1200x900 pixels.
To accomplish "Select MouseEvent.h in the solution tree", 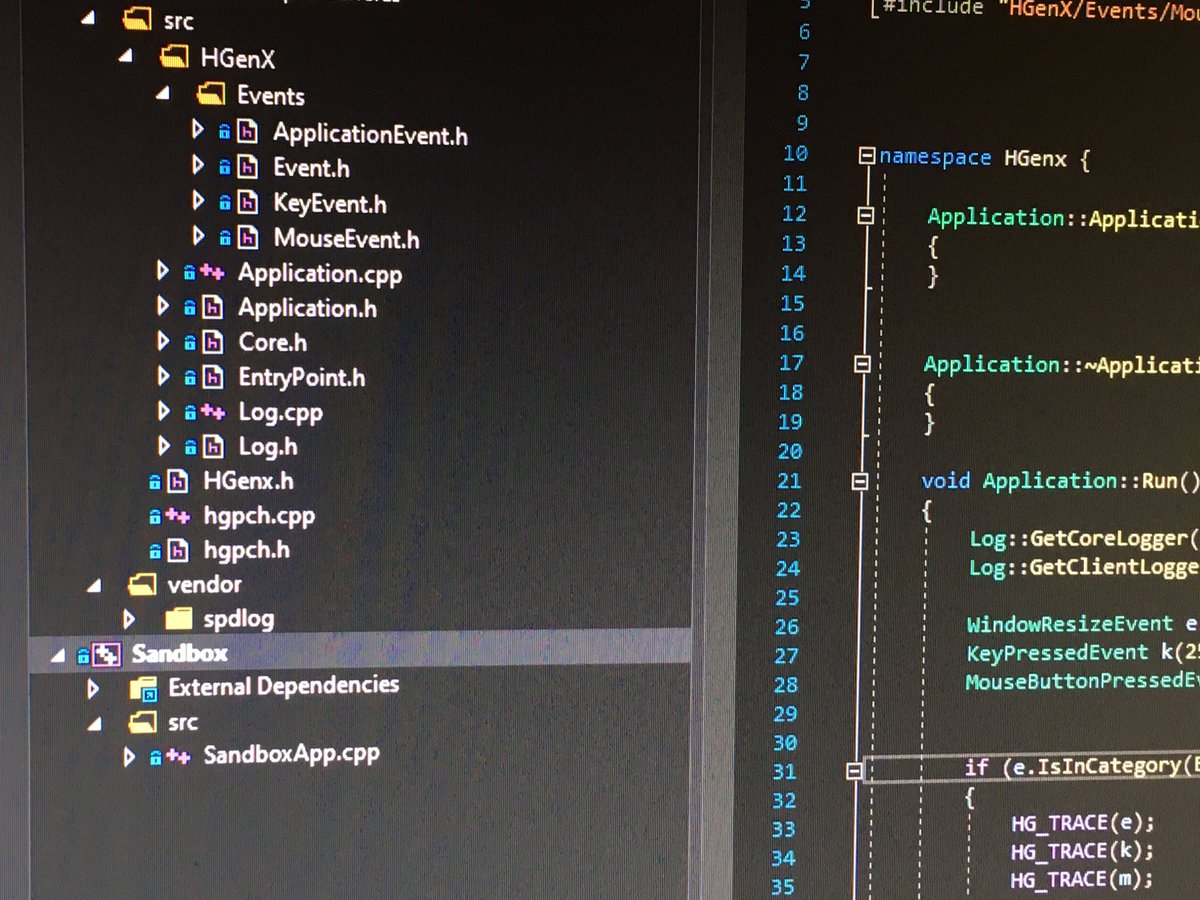I will click(x=346, y=239).
